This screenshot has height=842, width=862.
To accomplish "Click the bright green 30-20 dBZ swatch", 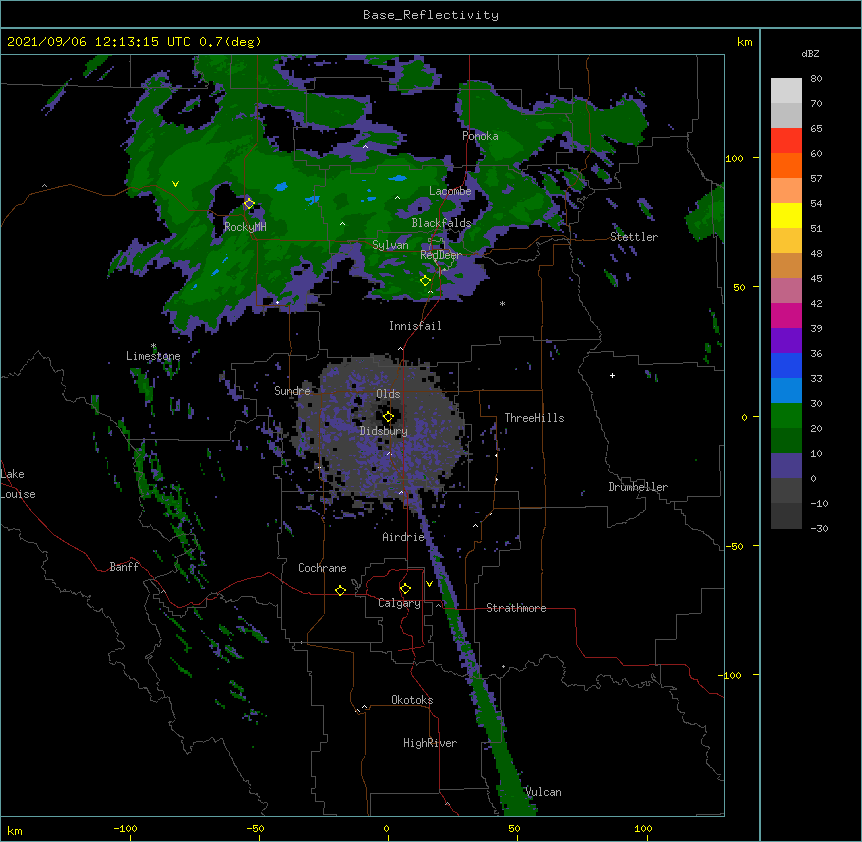I will click(x=786, y=416).
